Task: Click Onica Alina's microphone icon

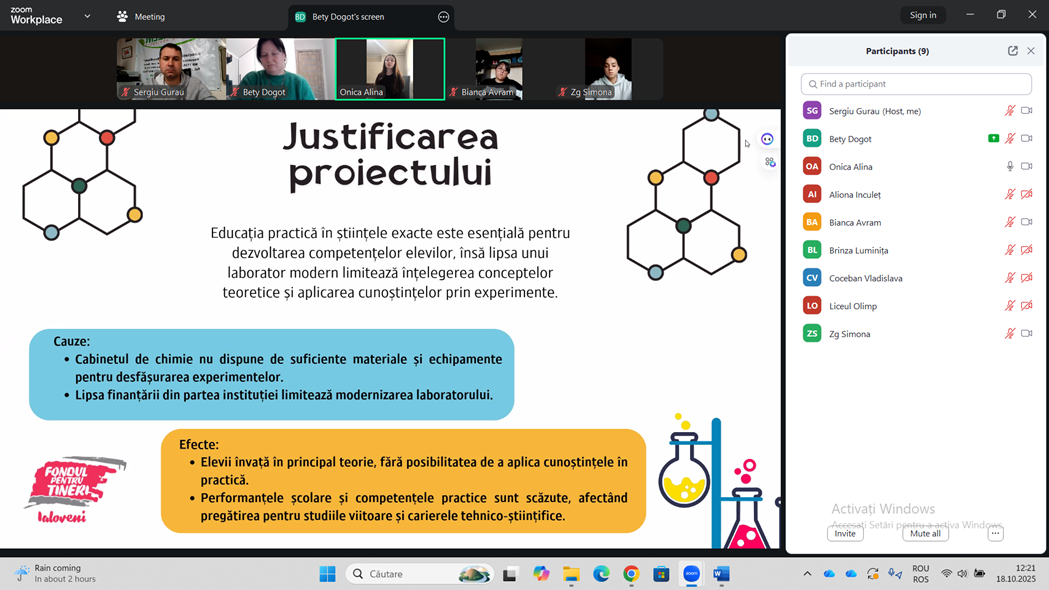Action: point(1010,167)
